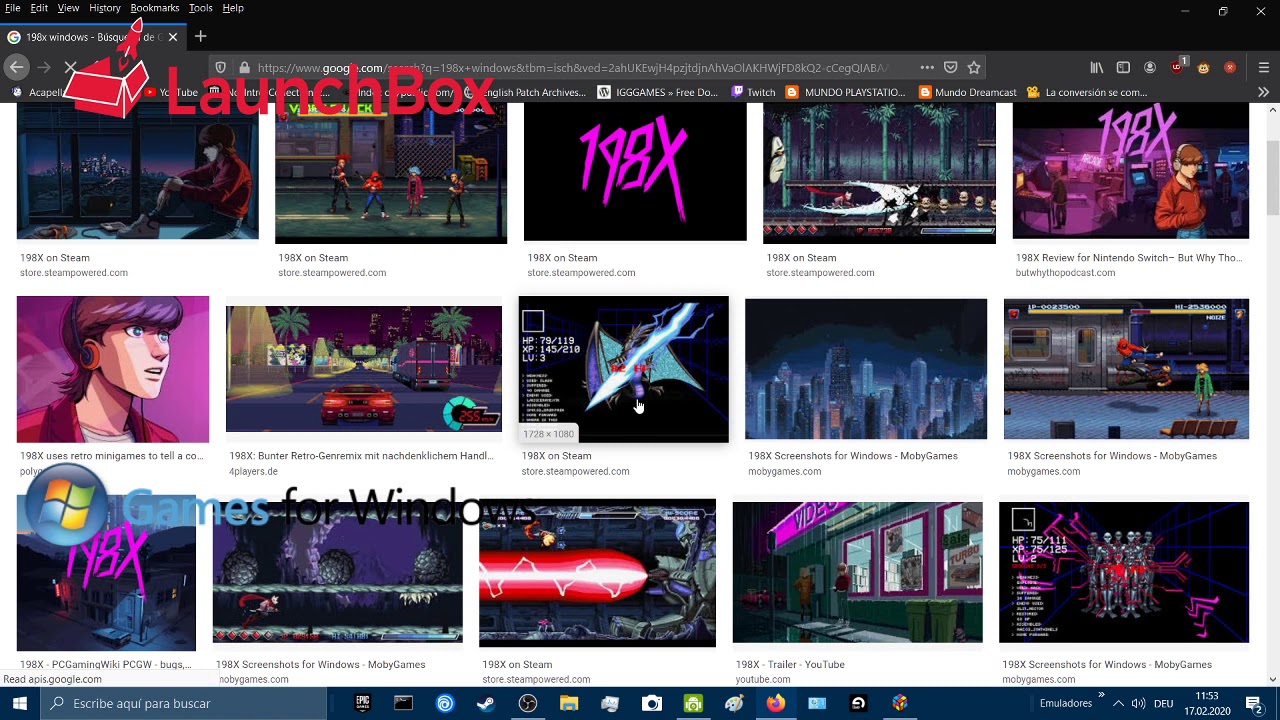The height and width of the screenshot is (720, 1280).
Task: Open the Twitch bookmark
Action: coord(753,92)
